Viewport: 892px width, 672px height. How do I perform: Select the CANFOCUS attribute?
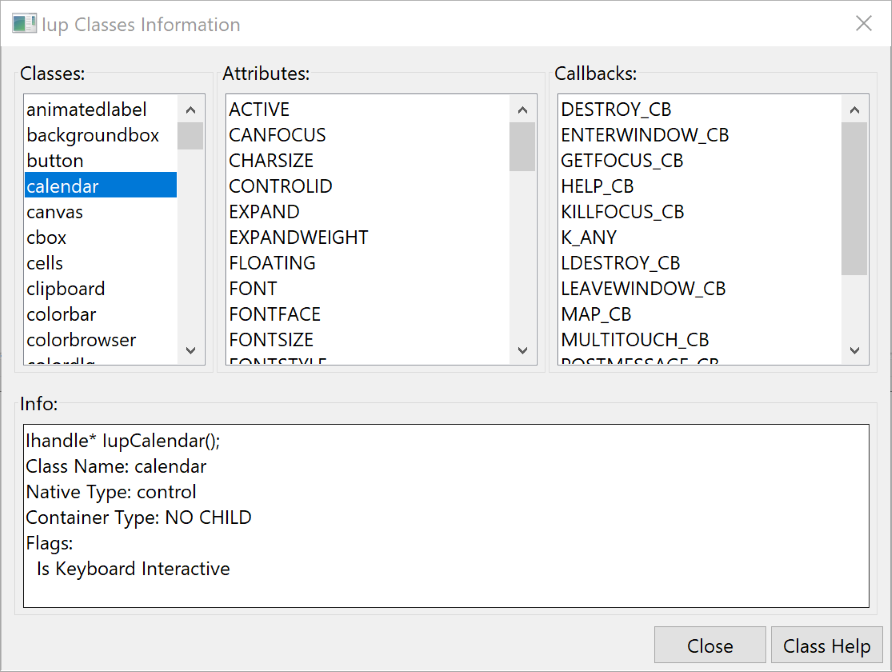[277, 135]
